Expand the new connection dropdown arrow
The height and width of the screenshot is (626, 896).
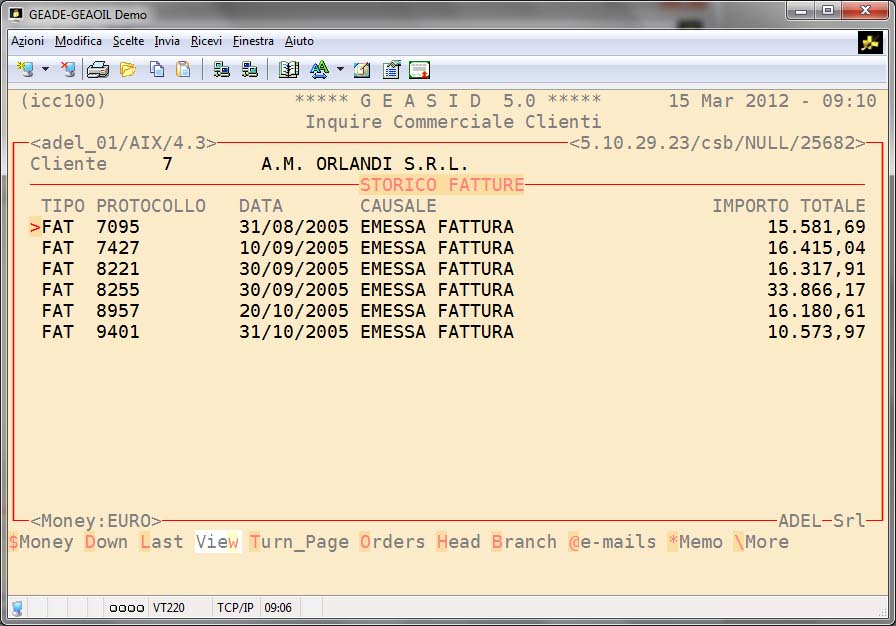45,69
